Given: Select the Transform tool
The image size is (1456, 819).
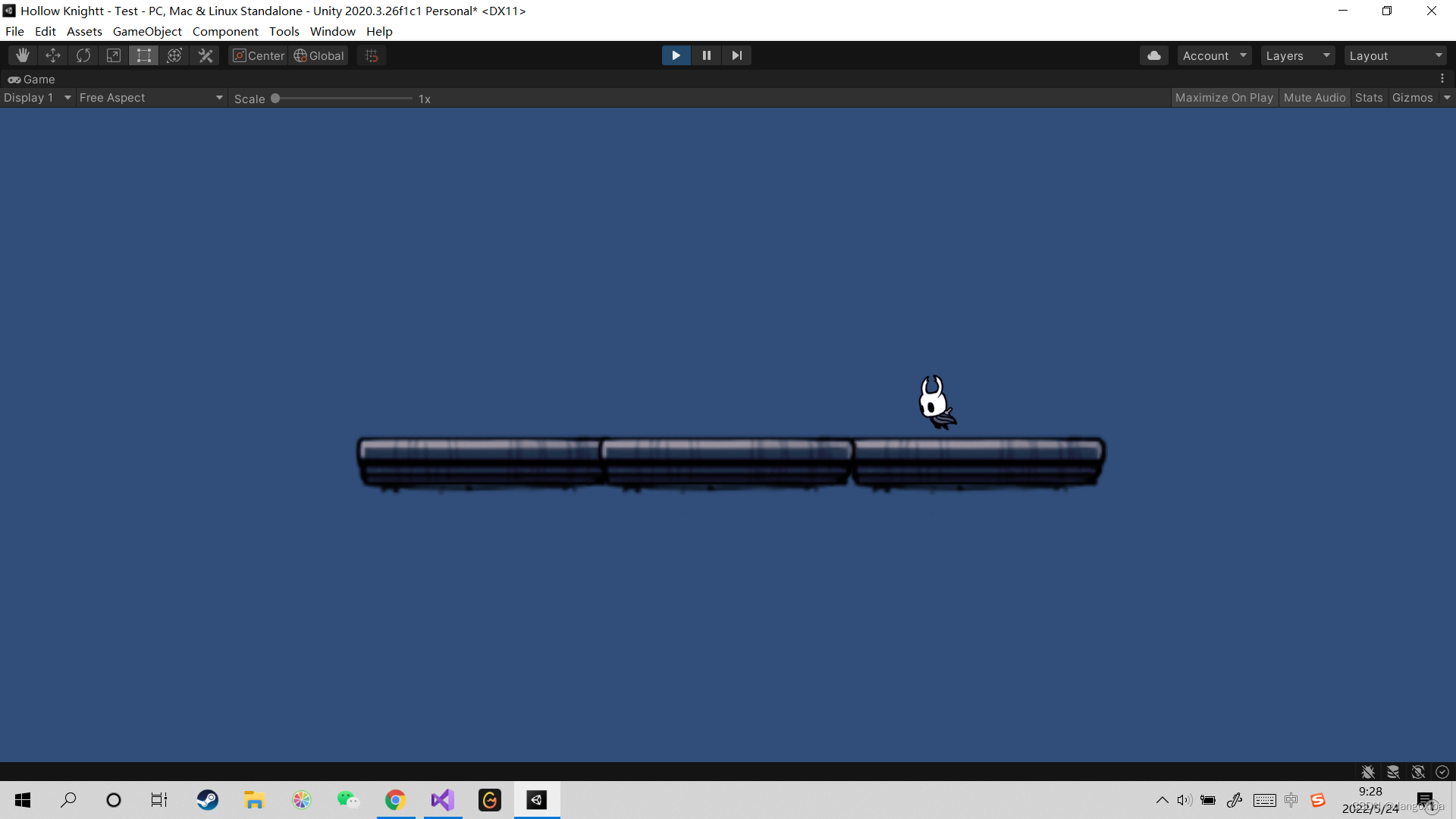Looking at the screenshot, I should pyautogui.click(x=174, y=55).
